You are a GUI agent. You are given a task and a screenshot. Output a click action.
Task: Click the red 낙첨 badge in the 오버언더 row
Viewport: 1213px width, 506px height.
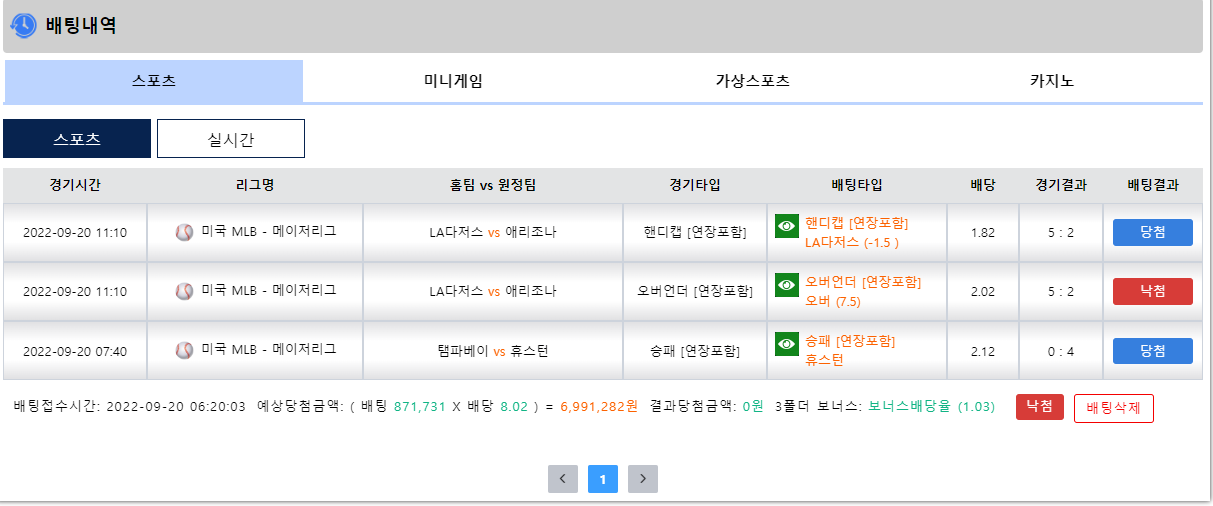pos(1153,291)
